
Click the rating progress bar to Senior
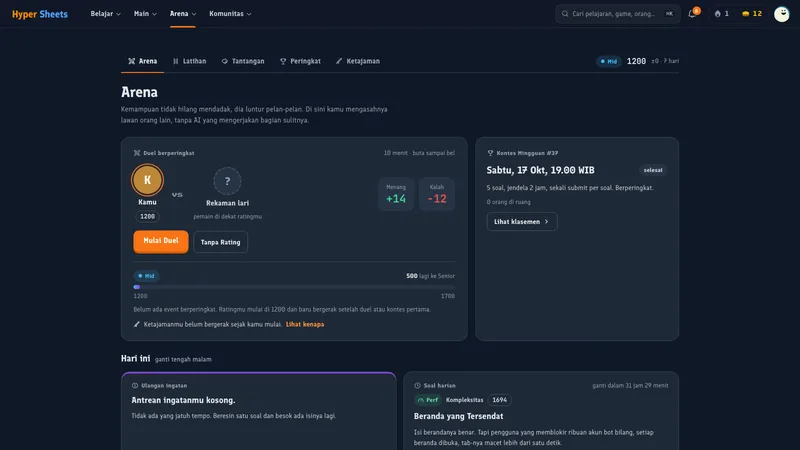(x=294, y=287)
